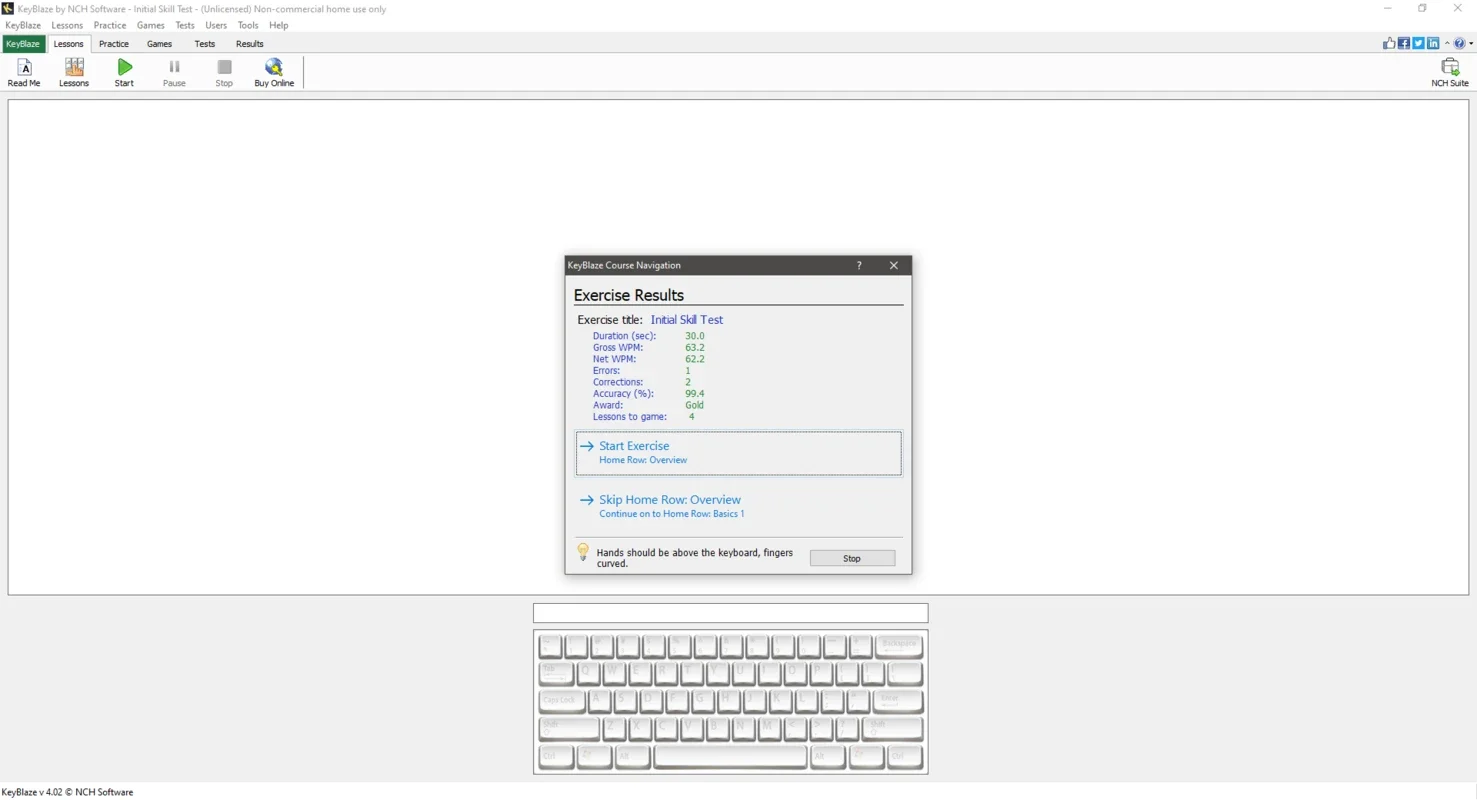Click the left Ctrl virtual key

[x=556, y=757]
